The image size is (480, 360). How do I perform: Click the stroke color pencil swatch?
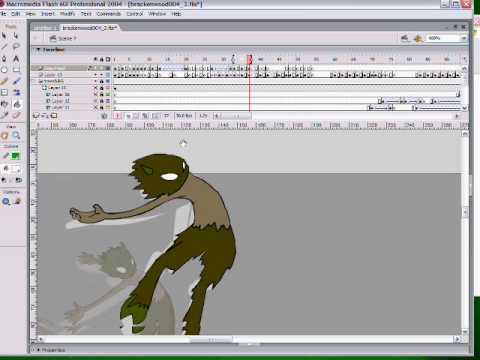tap(5, 156)
